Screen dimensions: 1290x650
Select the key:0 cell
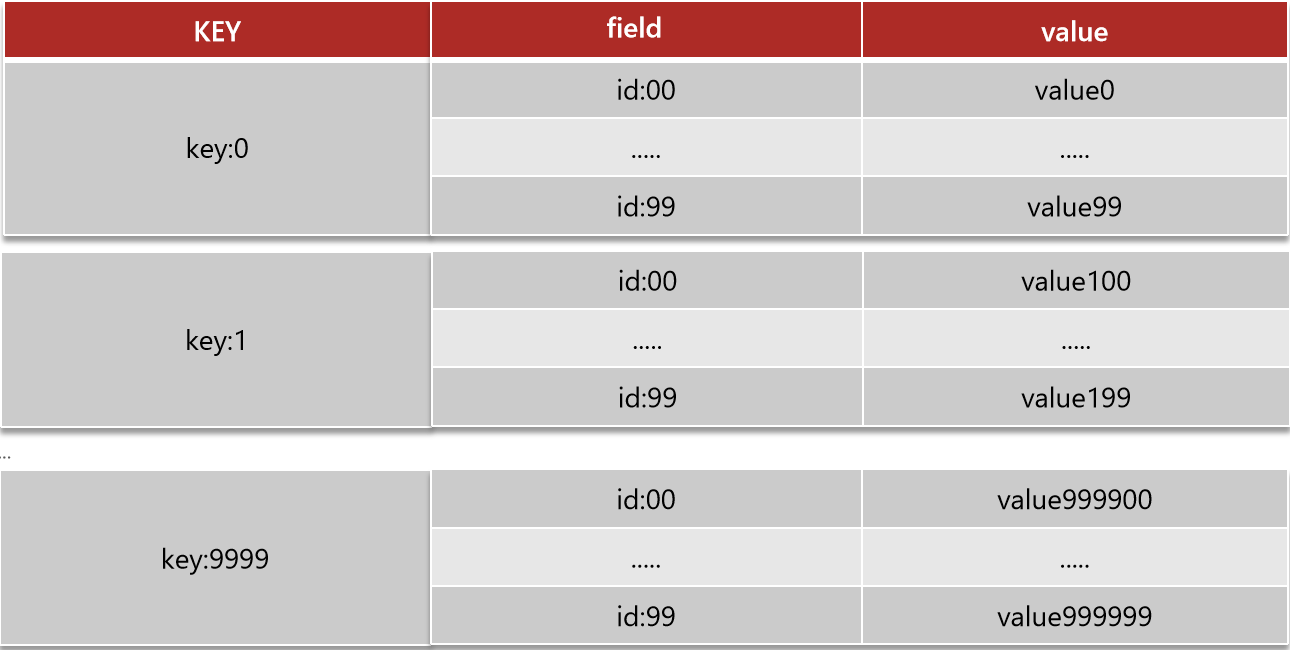point(217,149)
